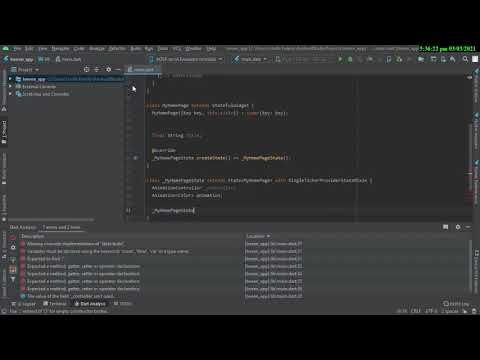This screenshot has width=480, height=360.
Task: Open the TODO tool window tab
Action: [x=123, y=304]
